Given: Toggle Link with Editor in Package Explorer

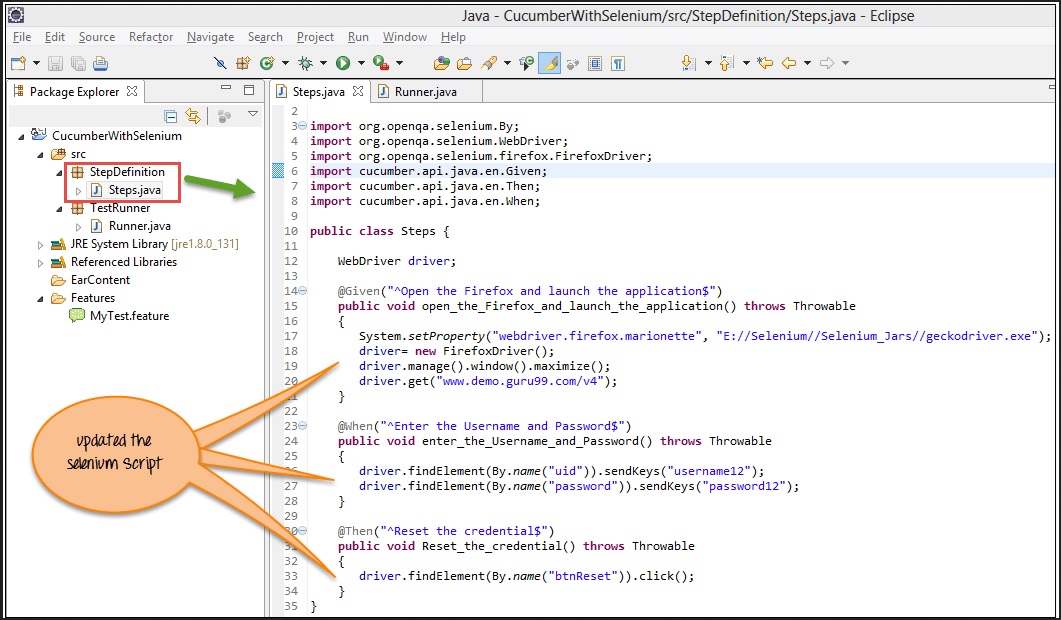Looking at the screenshot, I should [194, 116].
